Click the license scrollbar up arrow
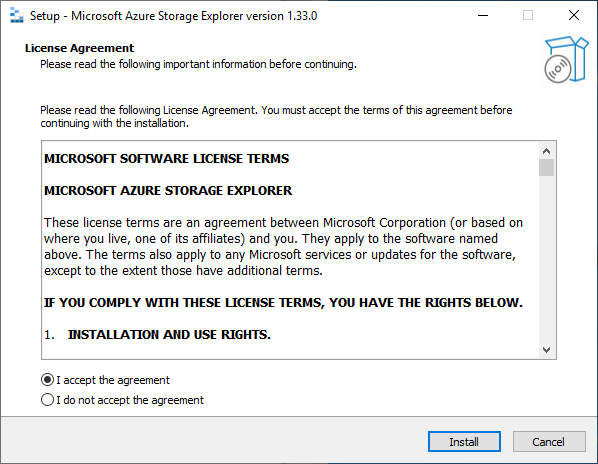Viewport: 598px width, 464px height. (x=546, y=151)
